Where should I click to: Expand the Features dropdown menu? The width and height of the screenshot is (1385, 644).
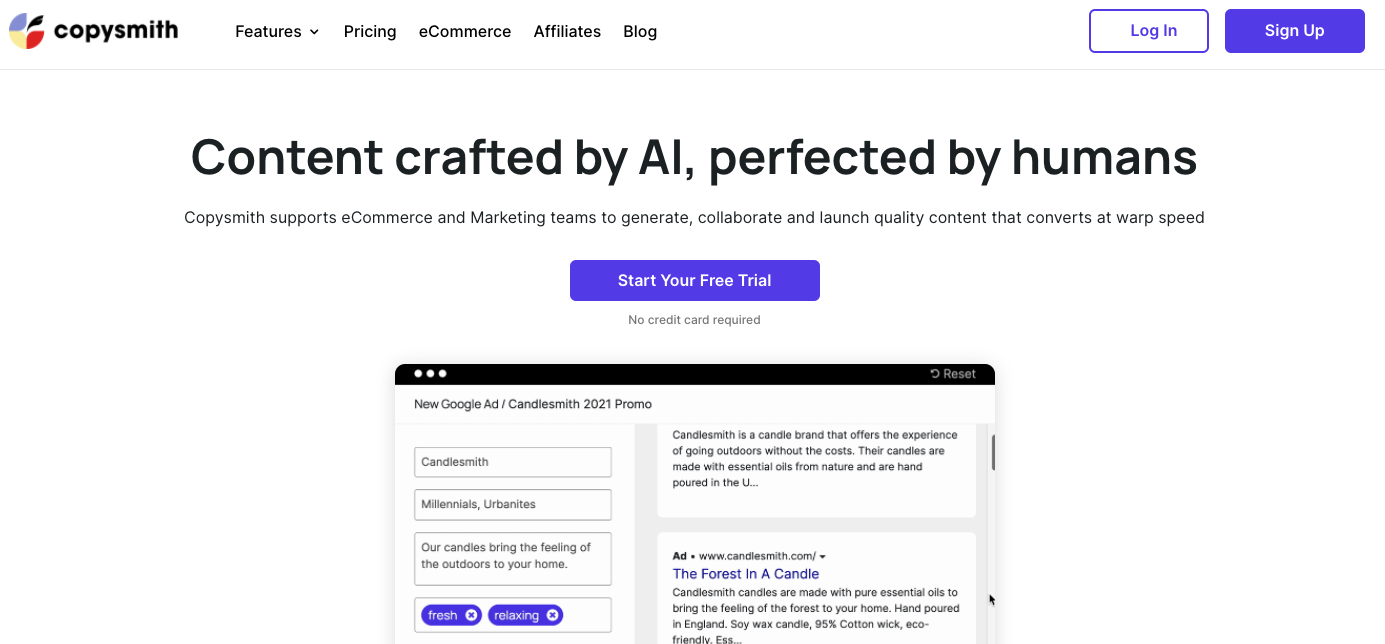pyautogui.click(x=277, y=31)
